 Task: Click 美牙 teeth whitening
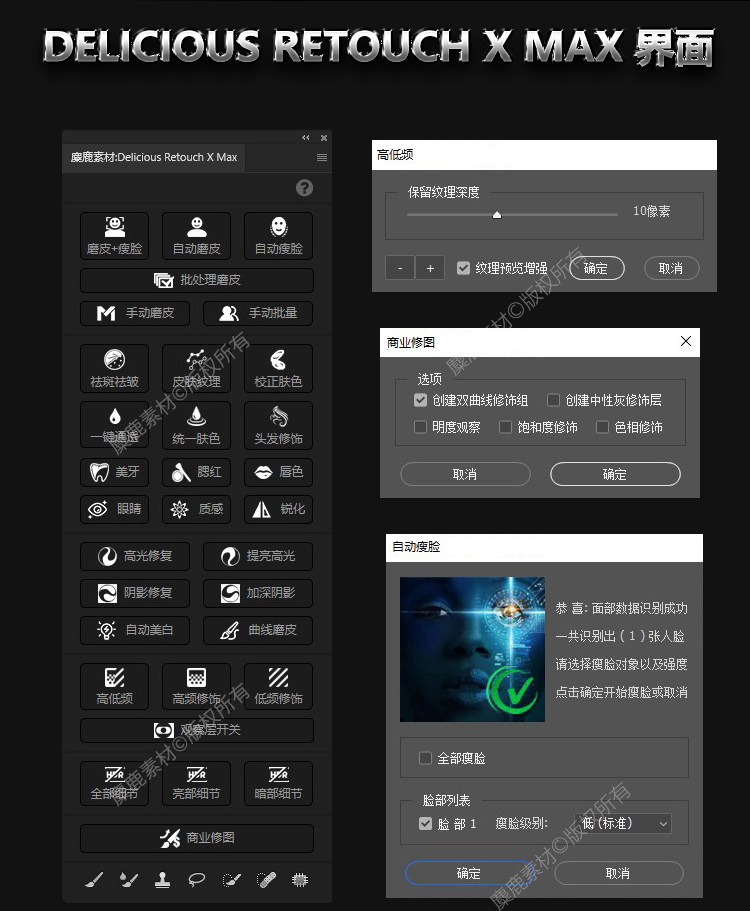click(114, 472)
